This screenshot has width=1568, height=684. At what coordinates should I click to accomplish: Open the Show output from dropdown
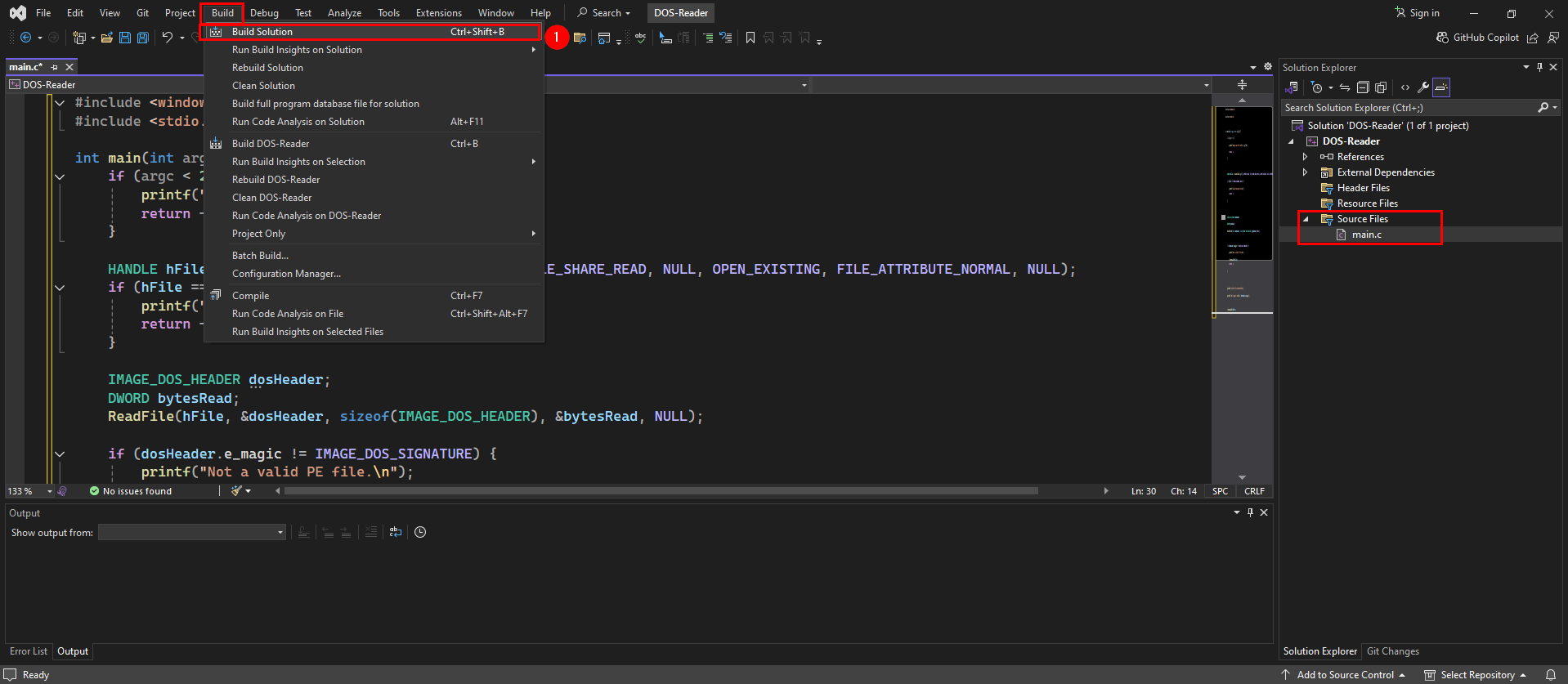[191, 532]
